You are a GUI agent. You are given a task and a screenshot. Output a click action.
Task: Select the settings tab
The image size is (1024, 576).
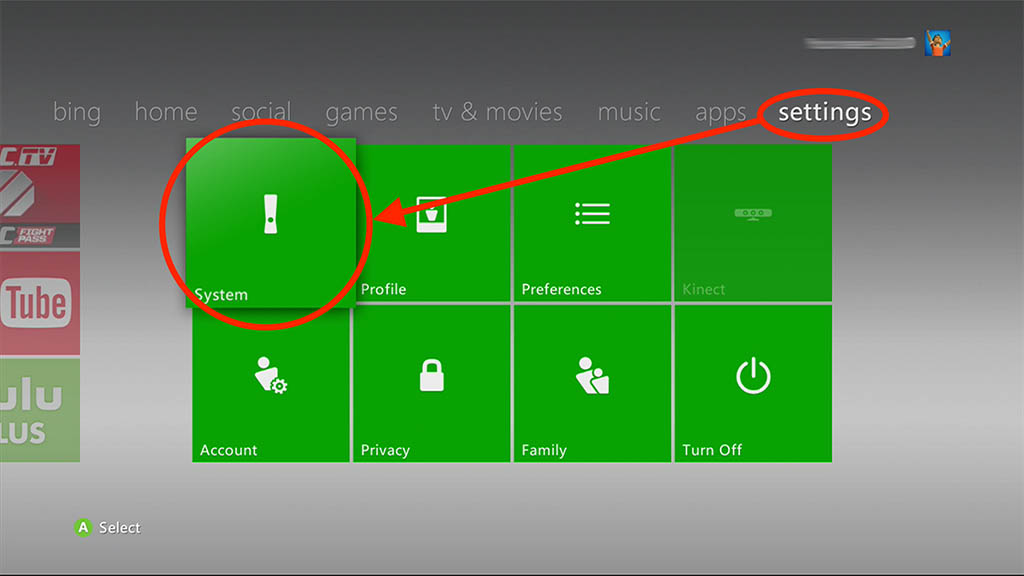point(825,113)
